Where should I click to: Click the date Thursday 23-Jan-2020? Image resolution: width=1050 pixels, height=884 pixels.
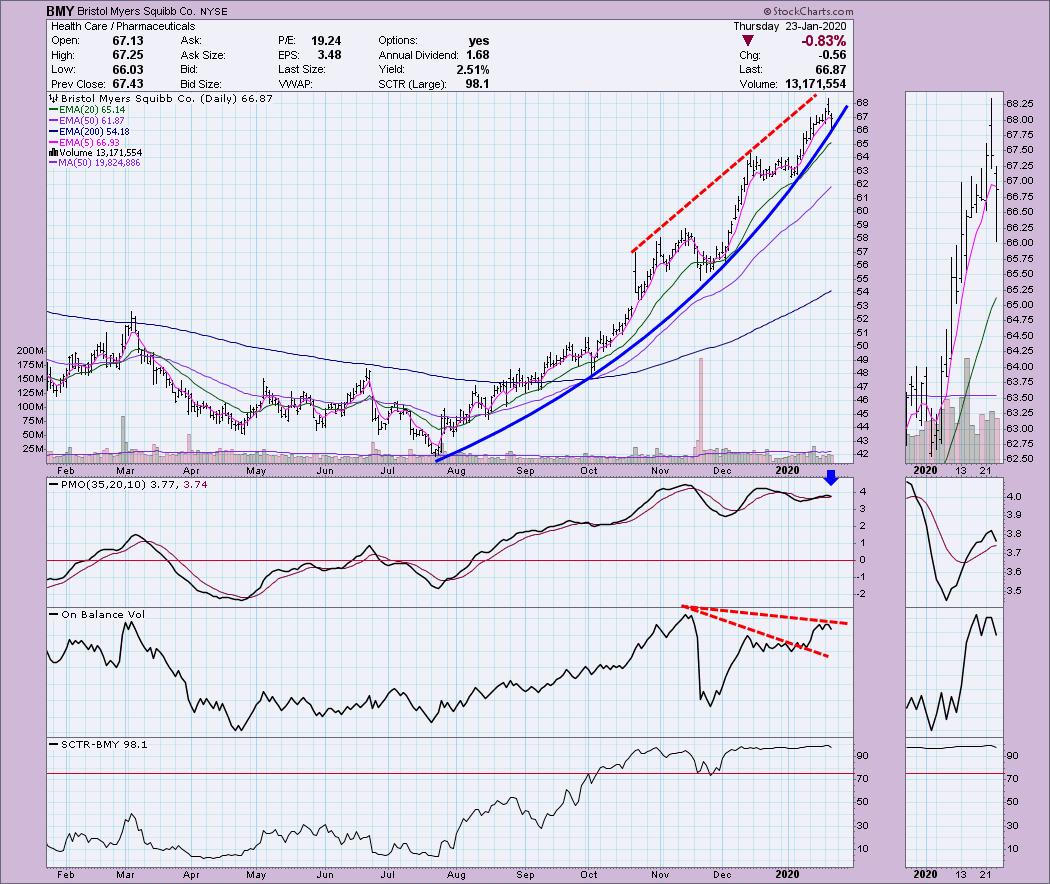point(790,26)
